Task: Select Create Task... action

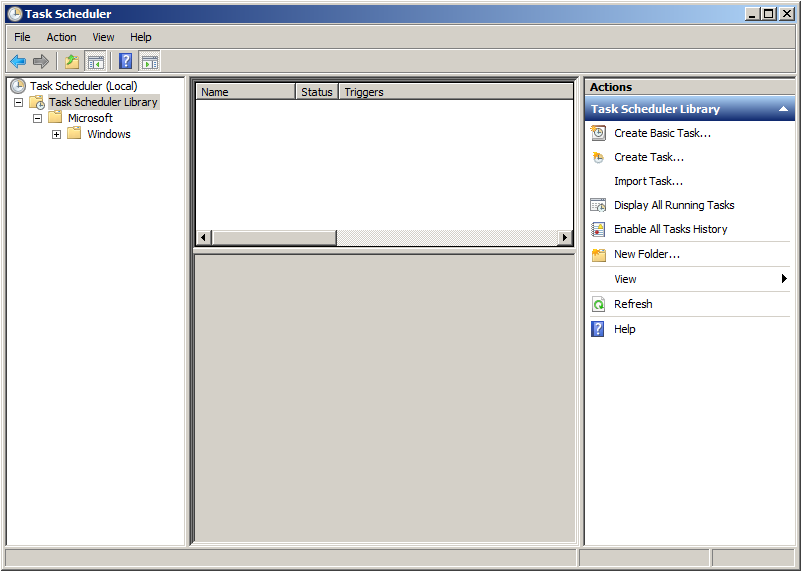Action: pyautogui.click(x=649, y=157)
